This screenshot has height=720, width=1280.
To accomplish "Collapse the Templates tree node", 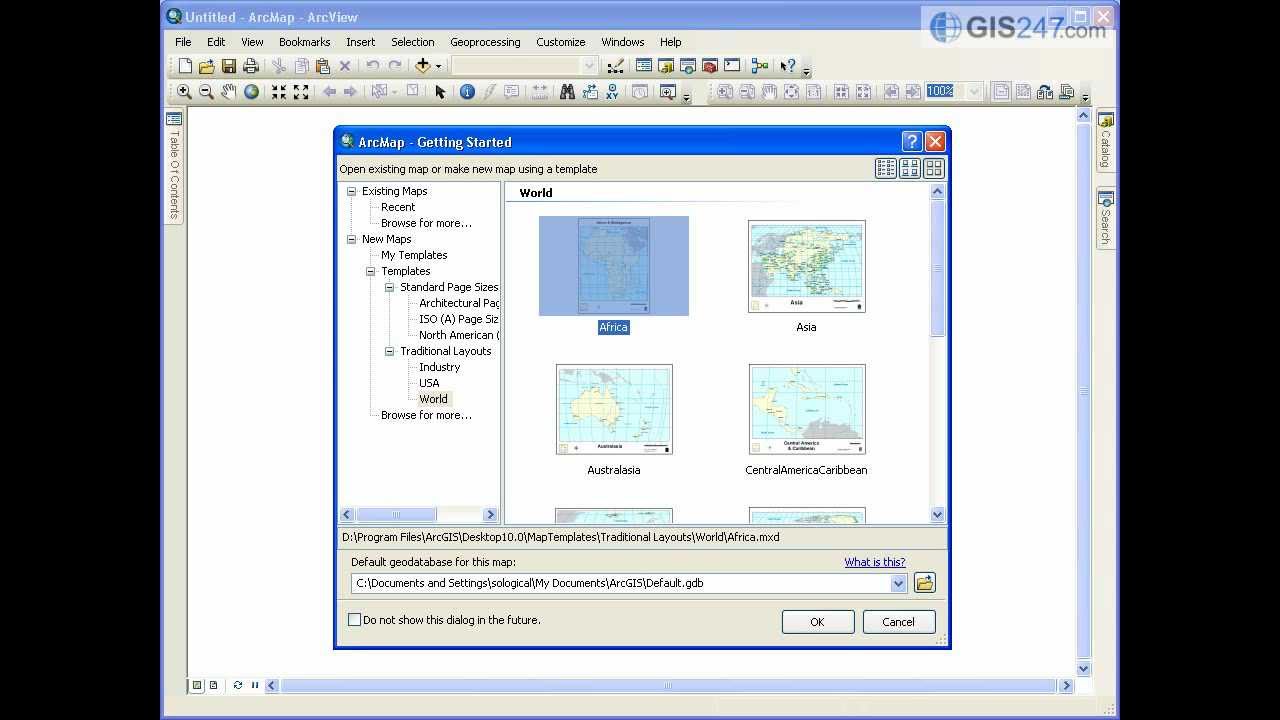I will 370,271.
